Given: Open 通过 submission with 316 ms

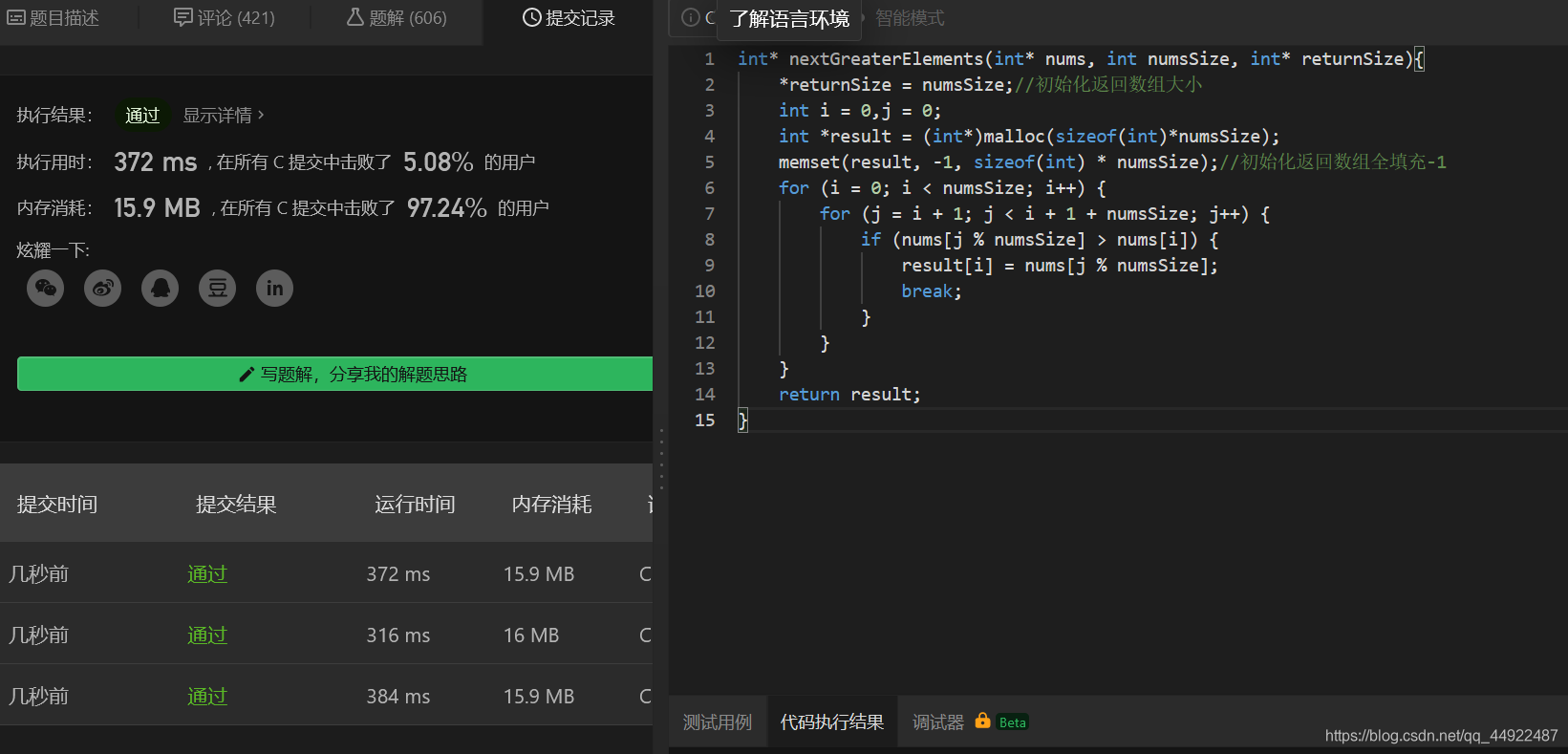Looking at the screenshot, I should coord(207,635).
